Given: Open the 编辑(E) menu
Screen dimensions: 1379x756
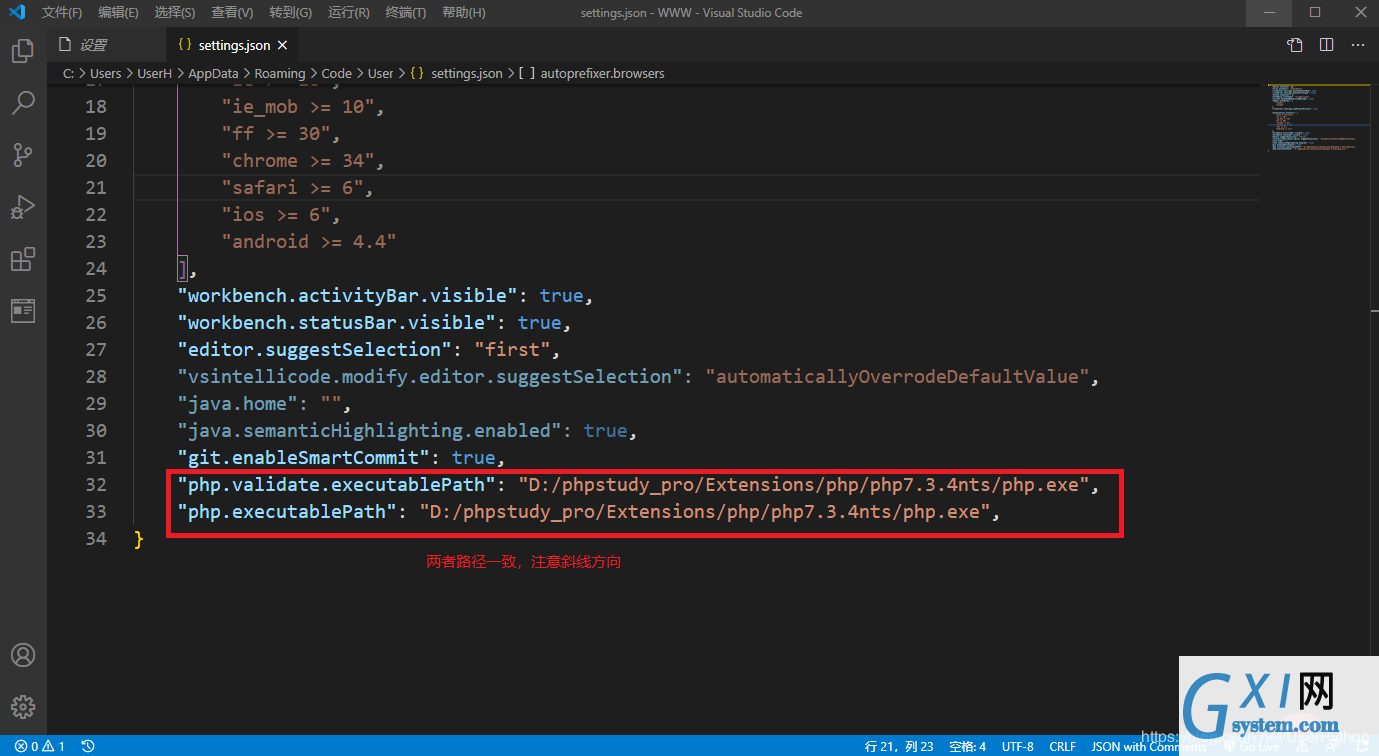Looking at the screenshot, I should point(119,13).
